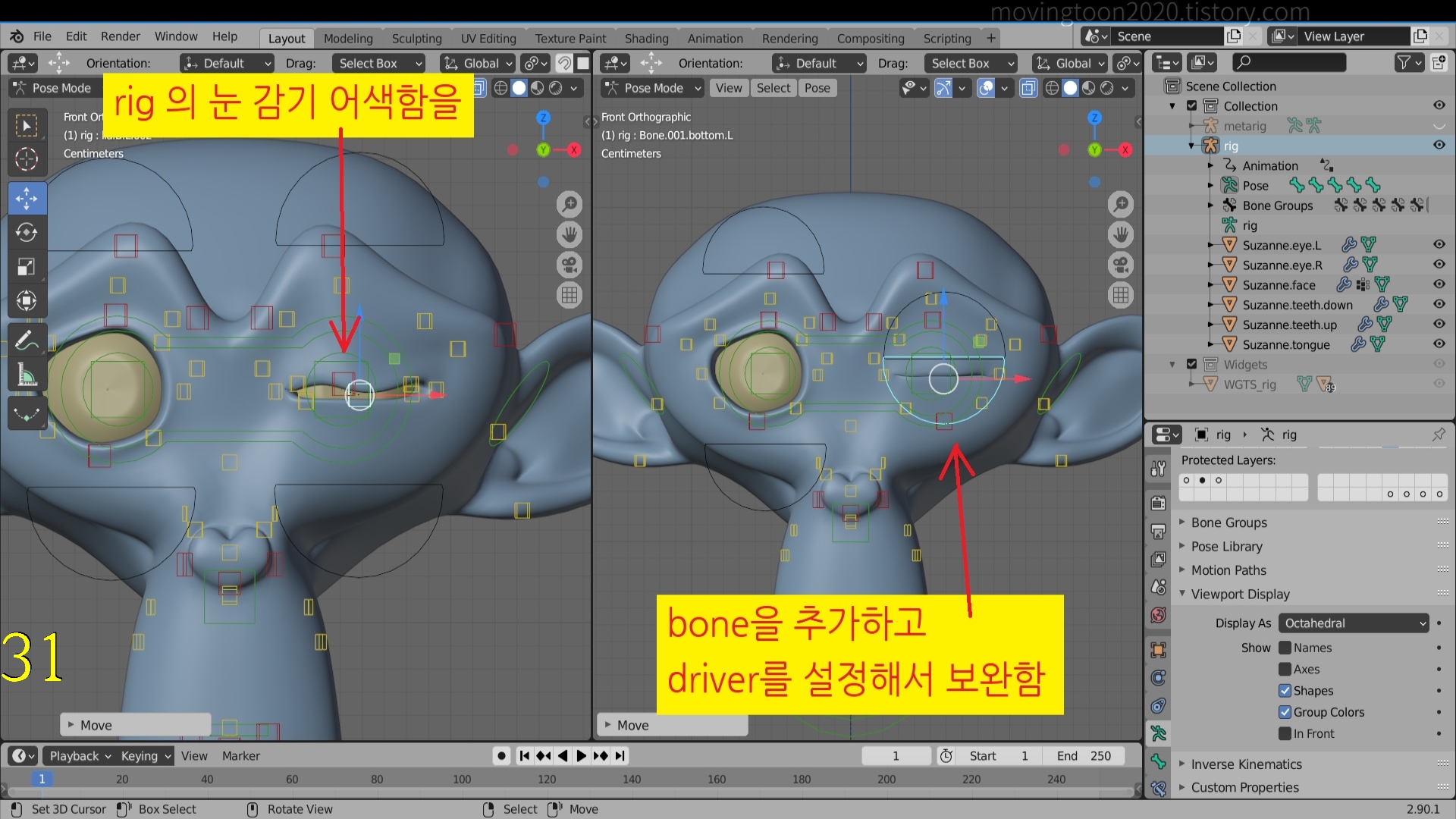The image size is (1456, 819).
Task: Open Bone Constraints properties tab
Action: tap(1158, 788)
